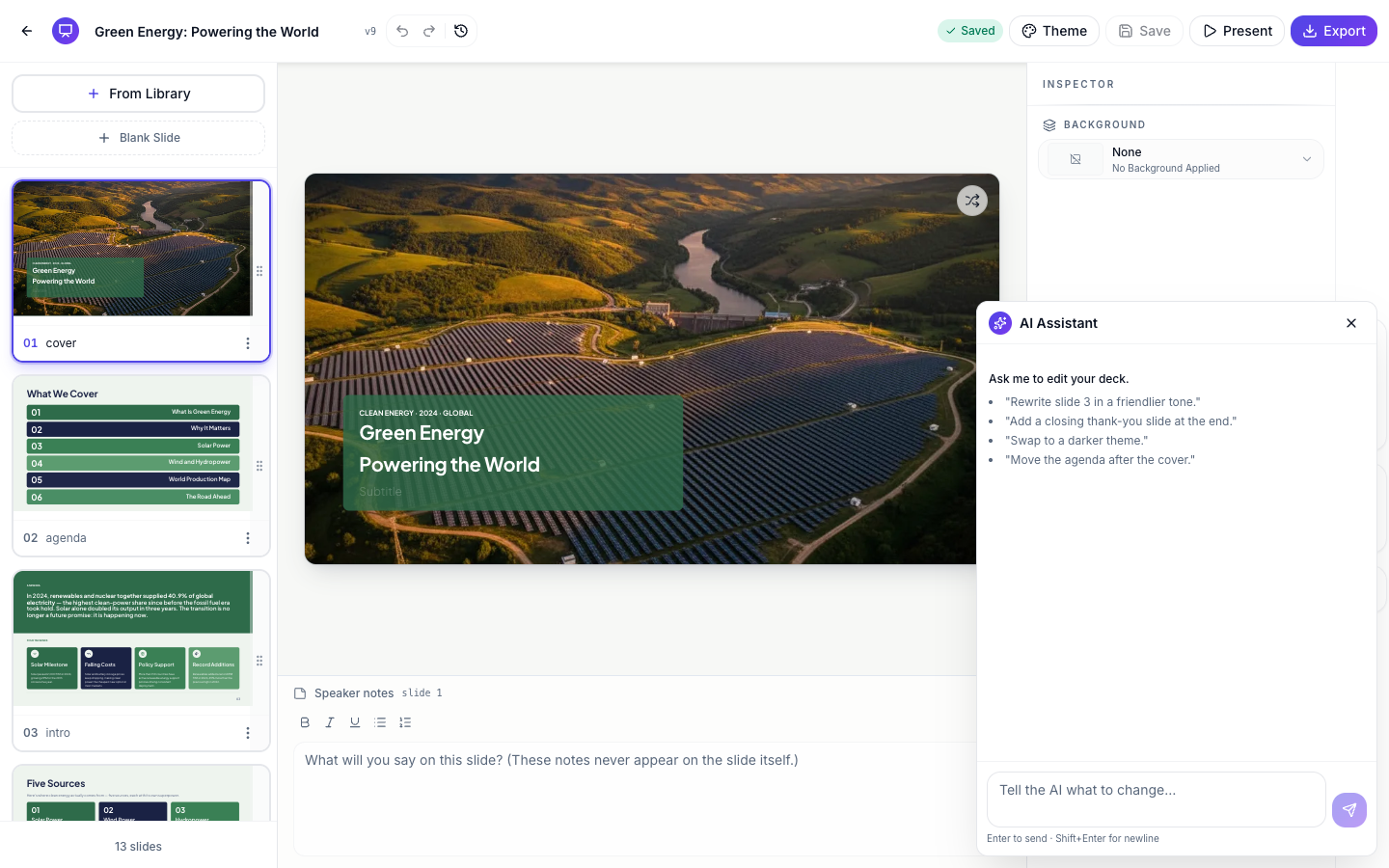
Task: Click suggestion 'Move the agenda after the cover'
Action: (x=1100, y=460)
